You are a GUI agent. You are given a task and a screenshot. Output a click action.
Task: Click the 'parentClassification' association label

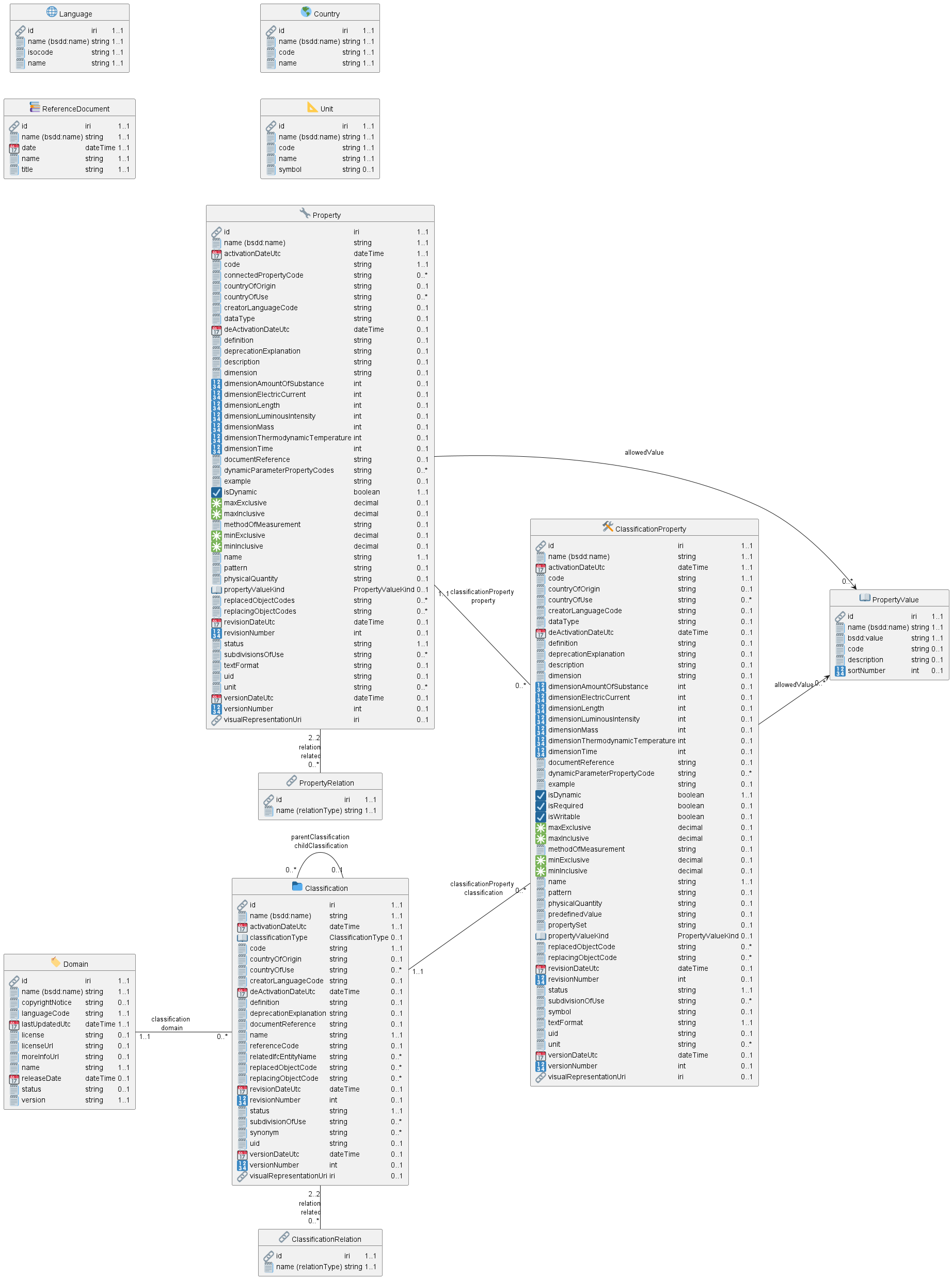[321, 837]
